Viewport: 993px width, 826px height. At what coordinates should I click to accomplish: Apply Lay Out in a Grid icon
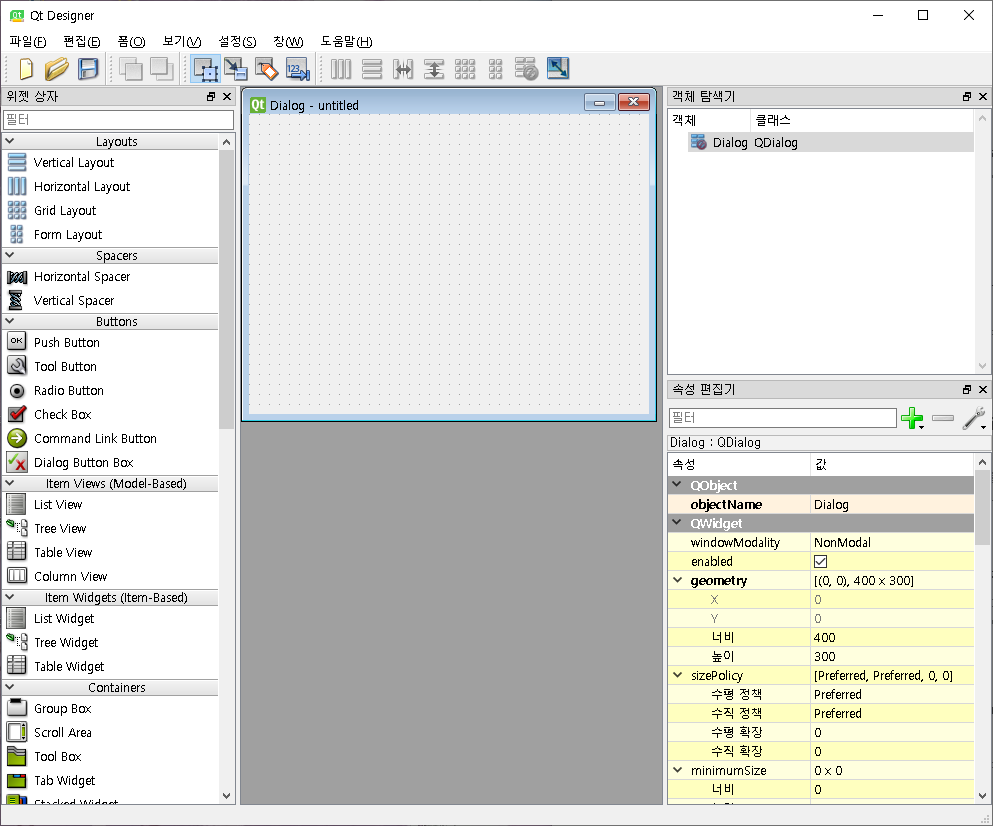click(x=465, y=68)
